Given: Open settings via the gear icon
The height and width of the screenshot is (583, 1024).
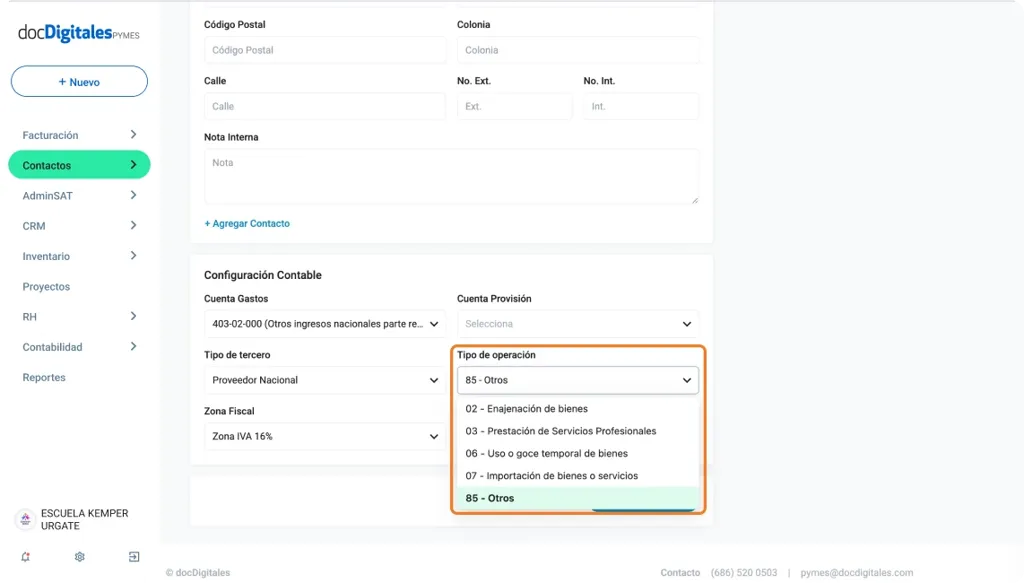Looking at the screenshot, I should 80,557.
